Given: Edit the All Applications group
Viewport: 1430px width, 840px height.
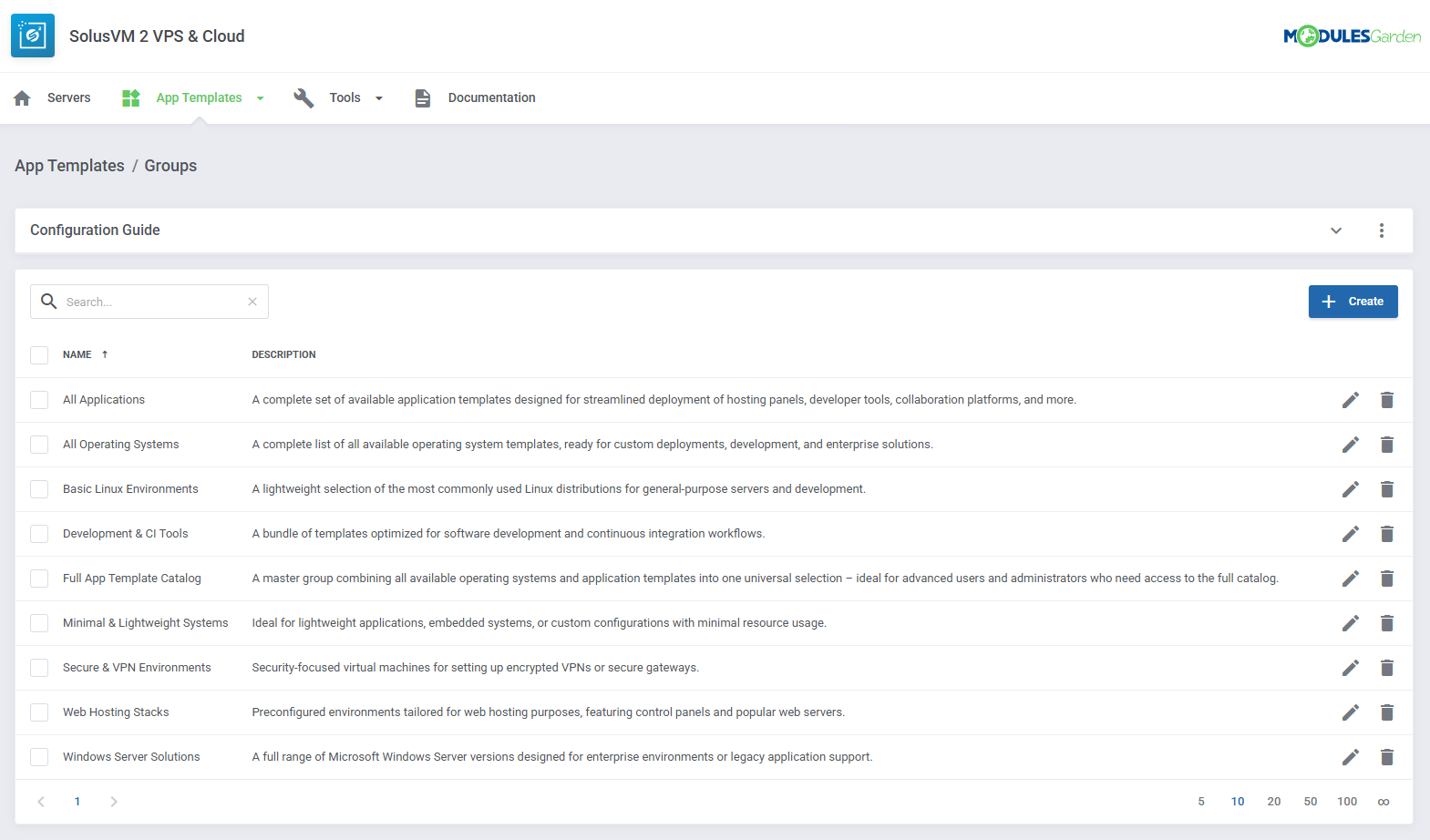Looking at the screenshot, I should pyautogui.click(x=1351, y=400).
